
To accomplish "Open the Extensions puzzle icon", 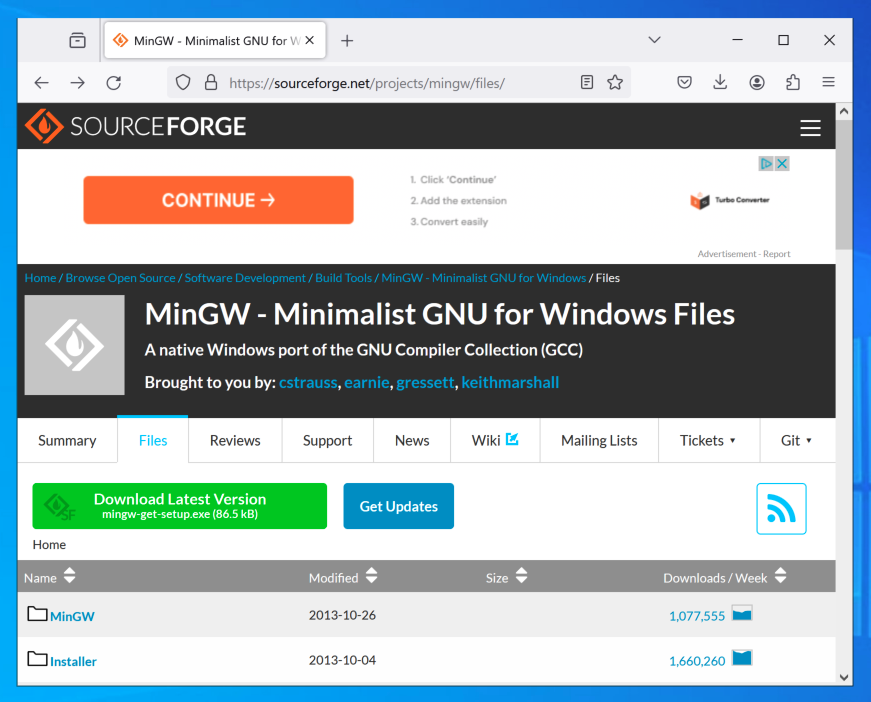I will (x=793, y=83).
